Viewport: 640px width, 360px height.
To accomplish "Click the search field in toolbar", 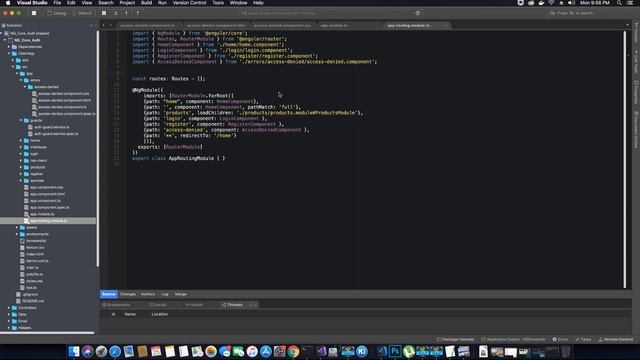I will coord(588,13).
